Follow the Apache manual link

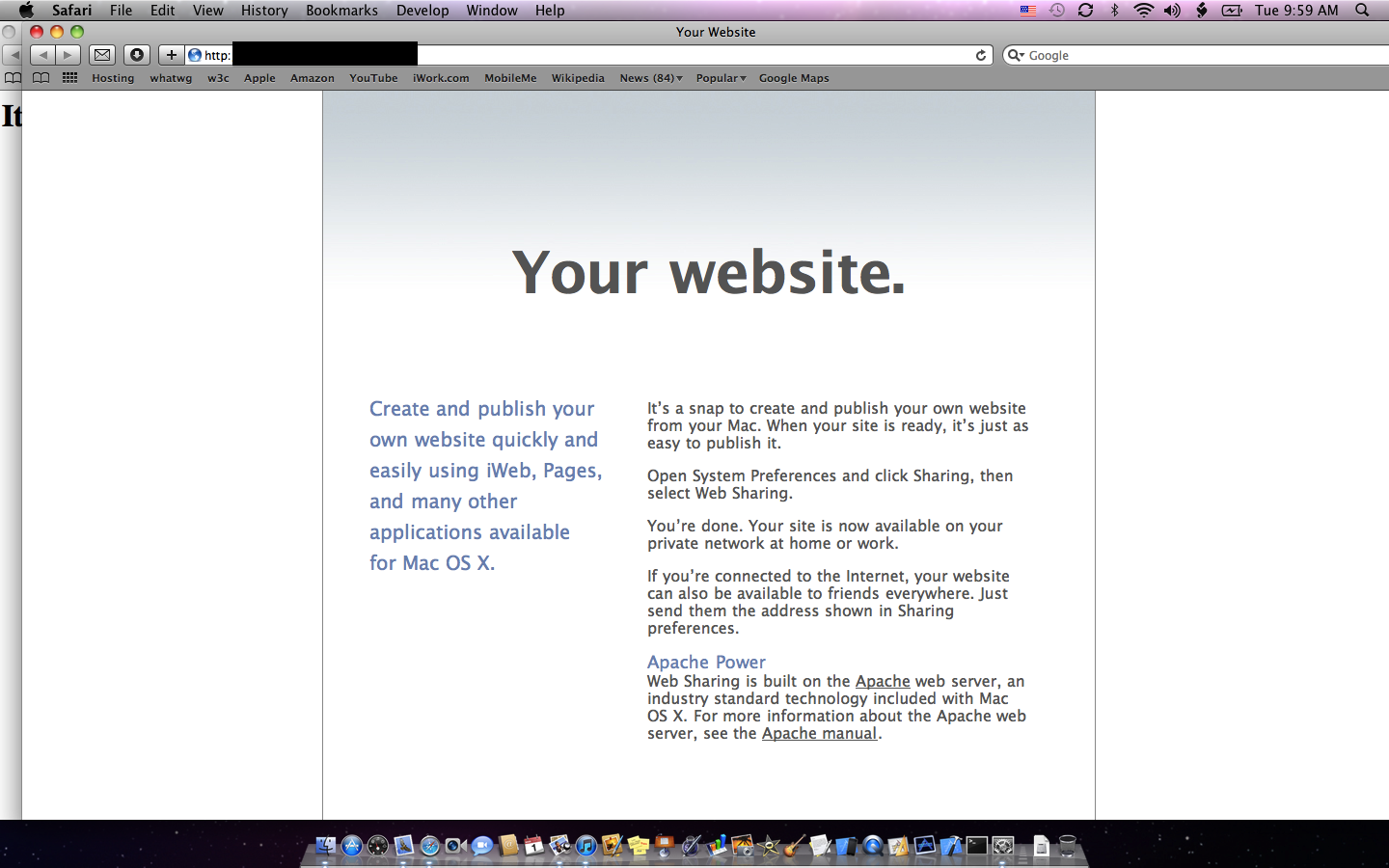coord(820,733)
